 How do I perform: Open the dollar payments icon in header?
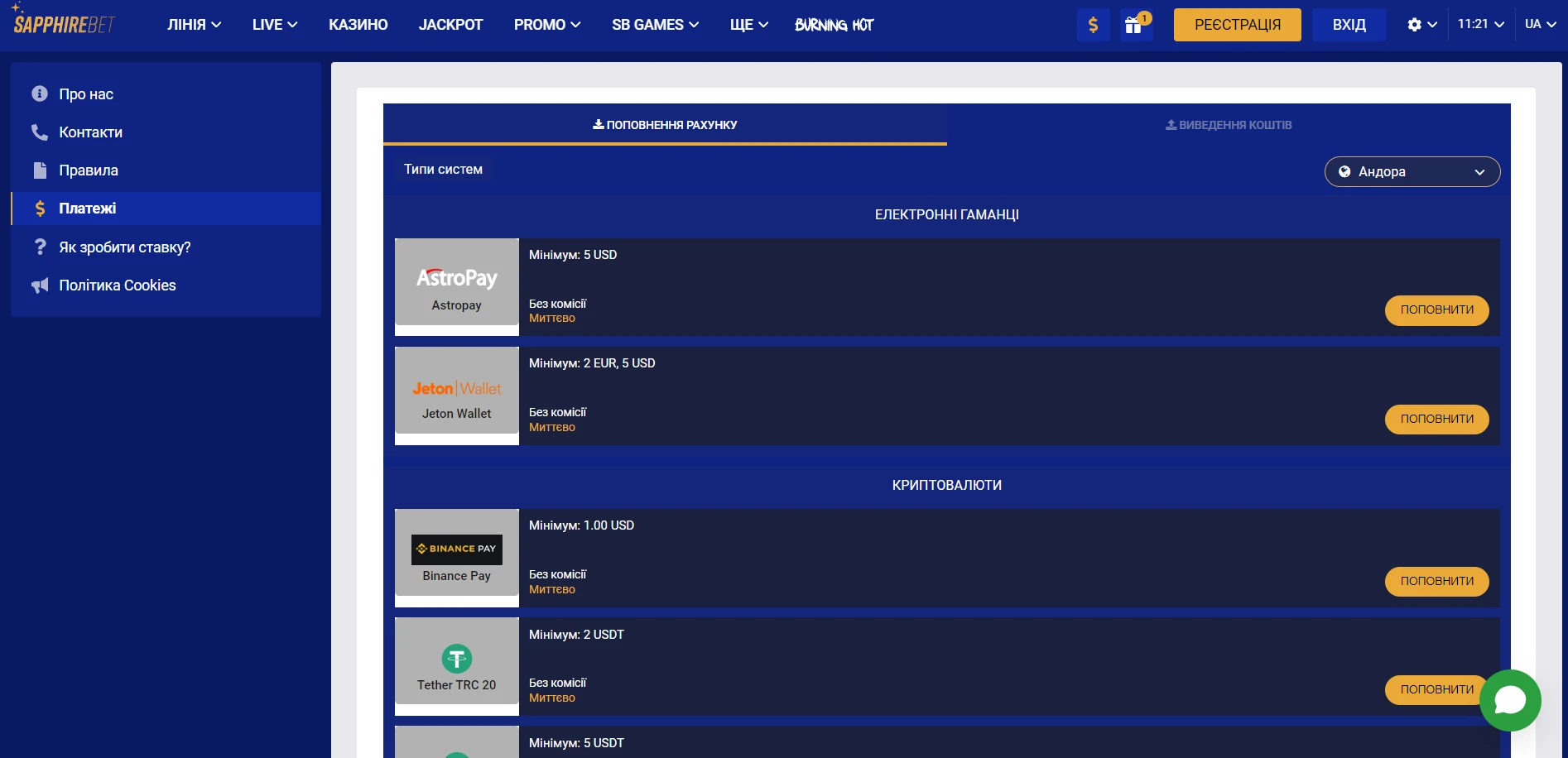pyautogui.click(x=1093, y=25)
